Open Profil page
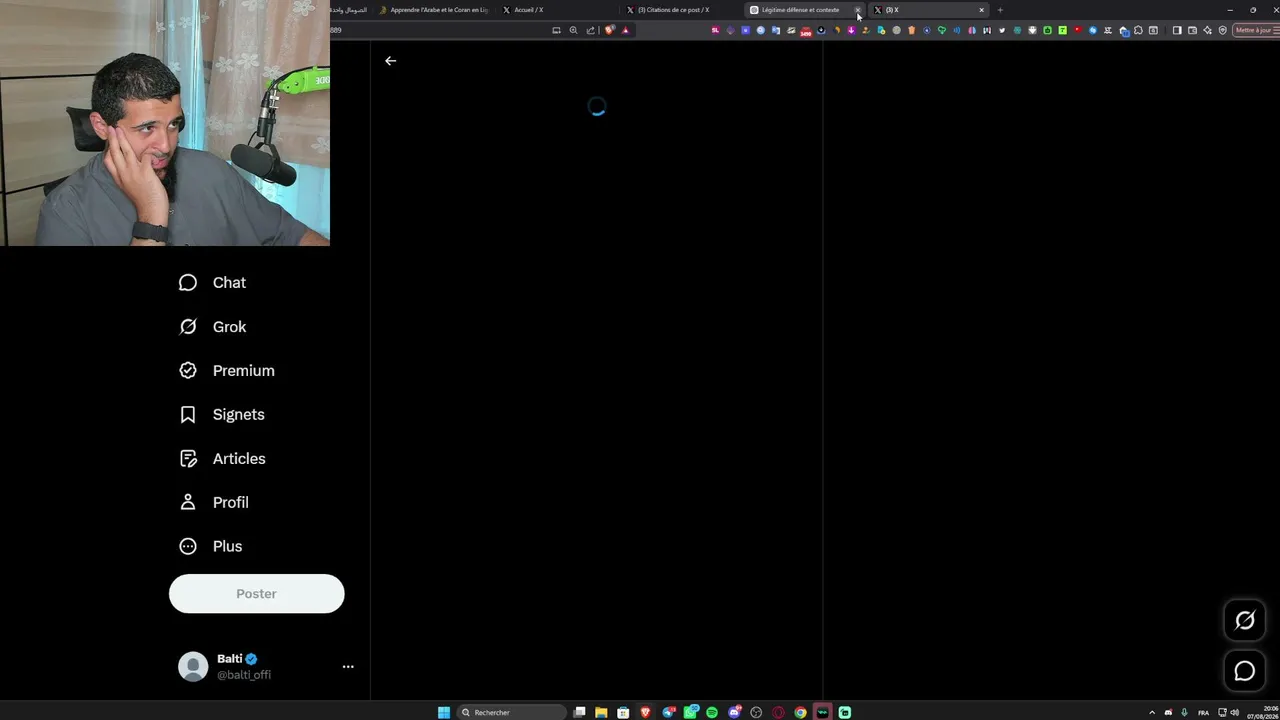The height and width of the screenshot is (720, 1280). coord(213,503)
